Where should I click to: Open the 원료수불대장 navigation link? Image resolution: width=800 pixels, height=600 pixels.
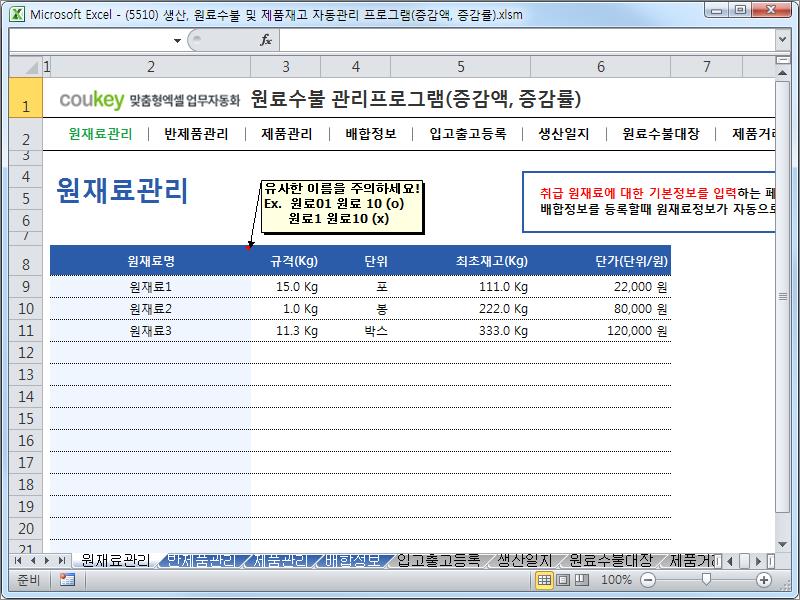point(661,134)
